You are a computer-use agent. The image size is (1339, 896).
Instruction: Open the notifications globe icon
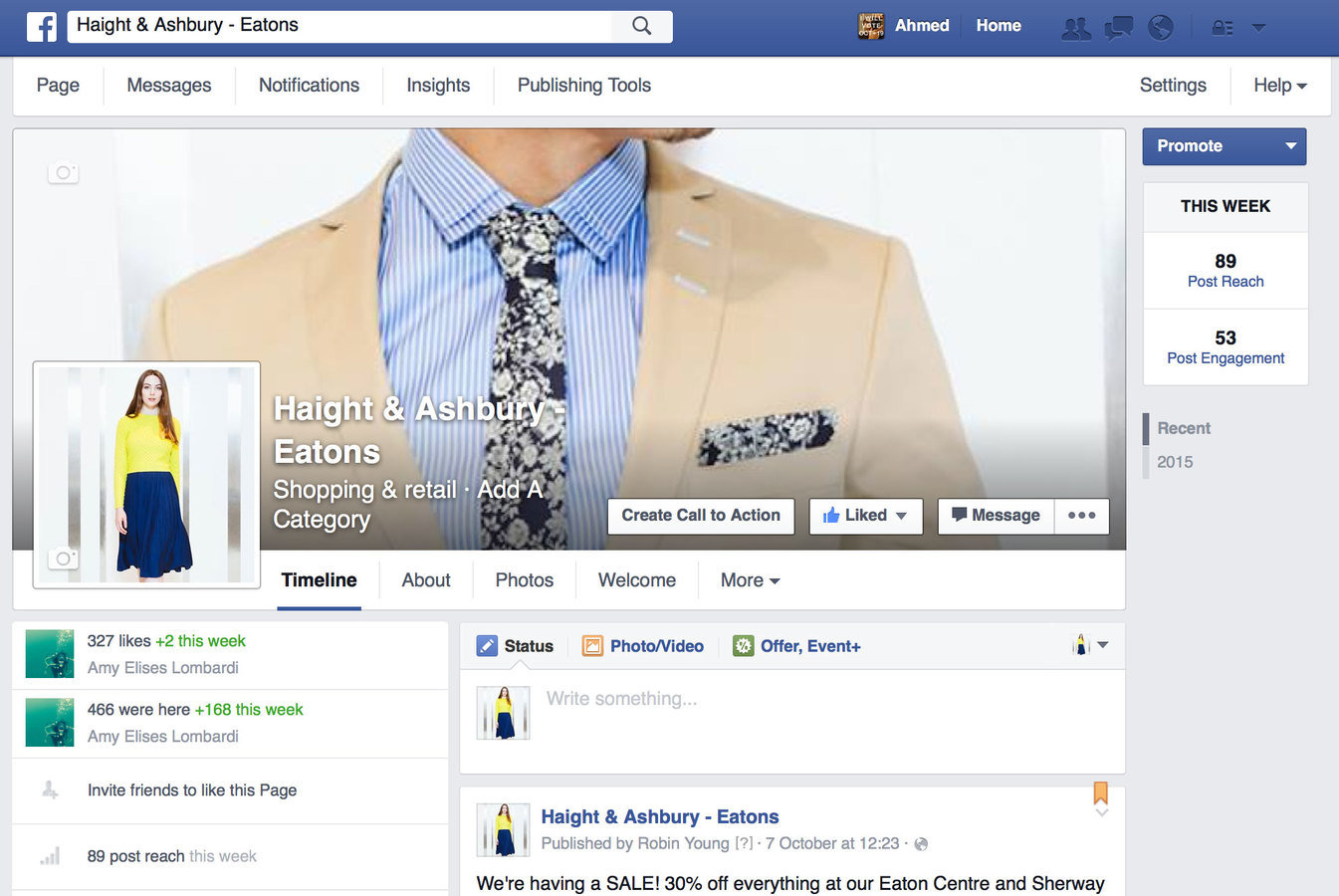coord(1161,27)
